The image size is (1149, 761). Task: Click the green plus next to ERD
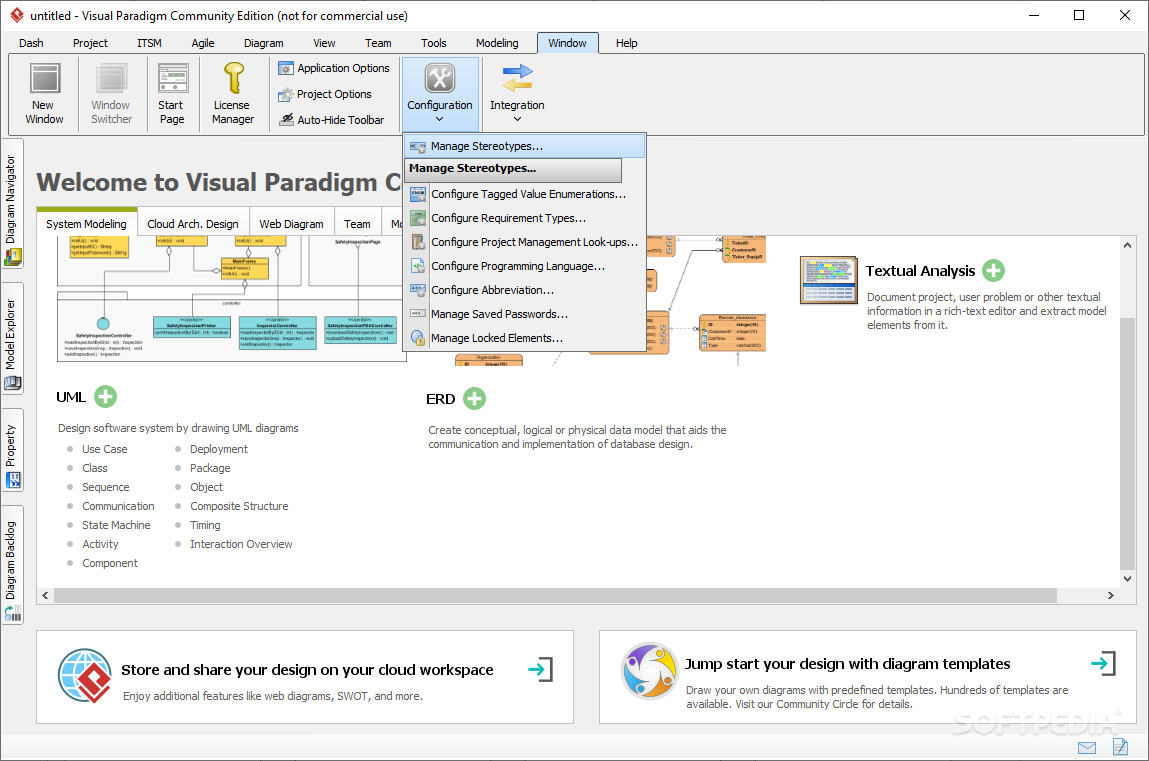(475, 398)
